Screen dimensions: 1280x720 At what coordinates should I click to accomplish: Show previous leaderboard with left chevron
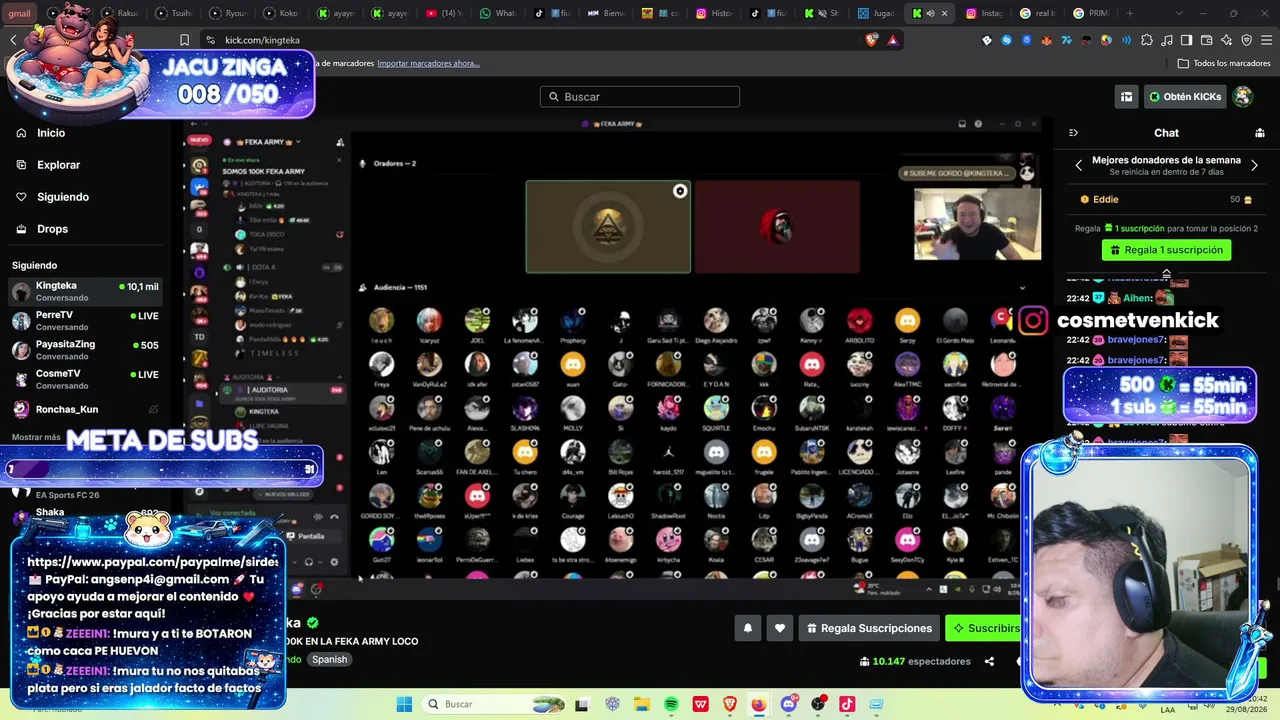1079,165
